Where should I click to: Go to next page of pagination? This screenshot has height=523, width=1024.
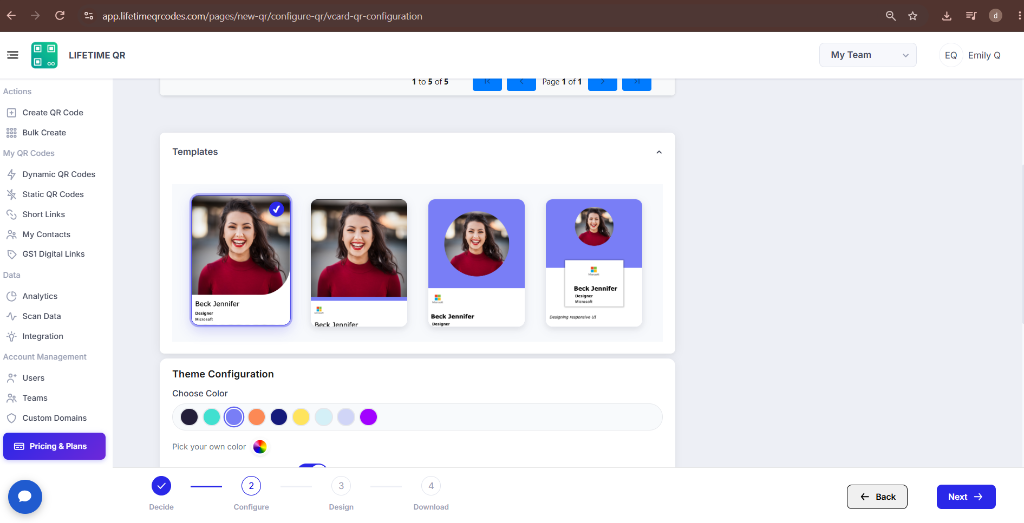pos(603,84)
